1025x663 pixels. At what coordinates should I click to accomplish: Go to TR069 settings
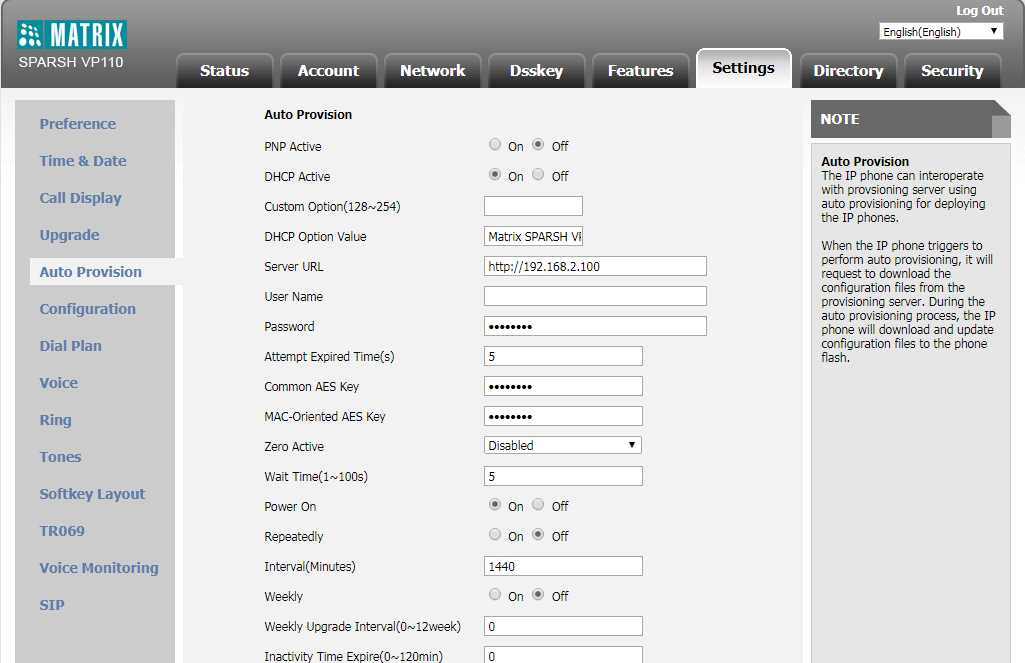point(62,531)
